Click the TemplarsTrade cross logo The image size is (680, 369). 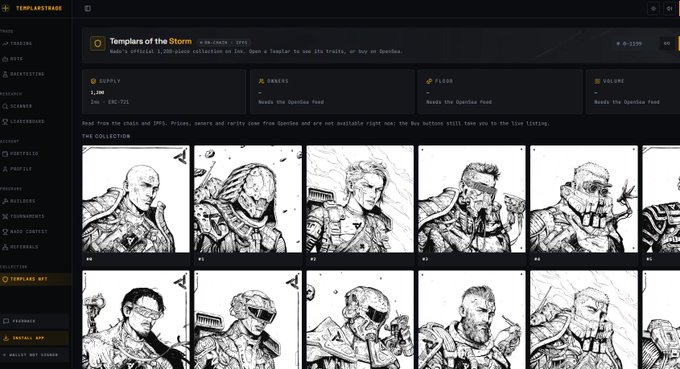point(6,8)
